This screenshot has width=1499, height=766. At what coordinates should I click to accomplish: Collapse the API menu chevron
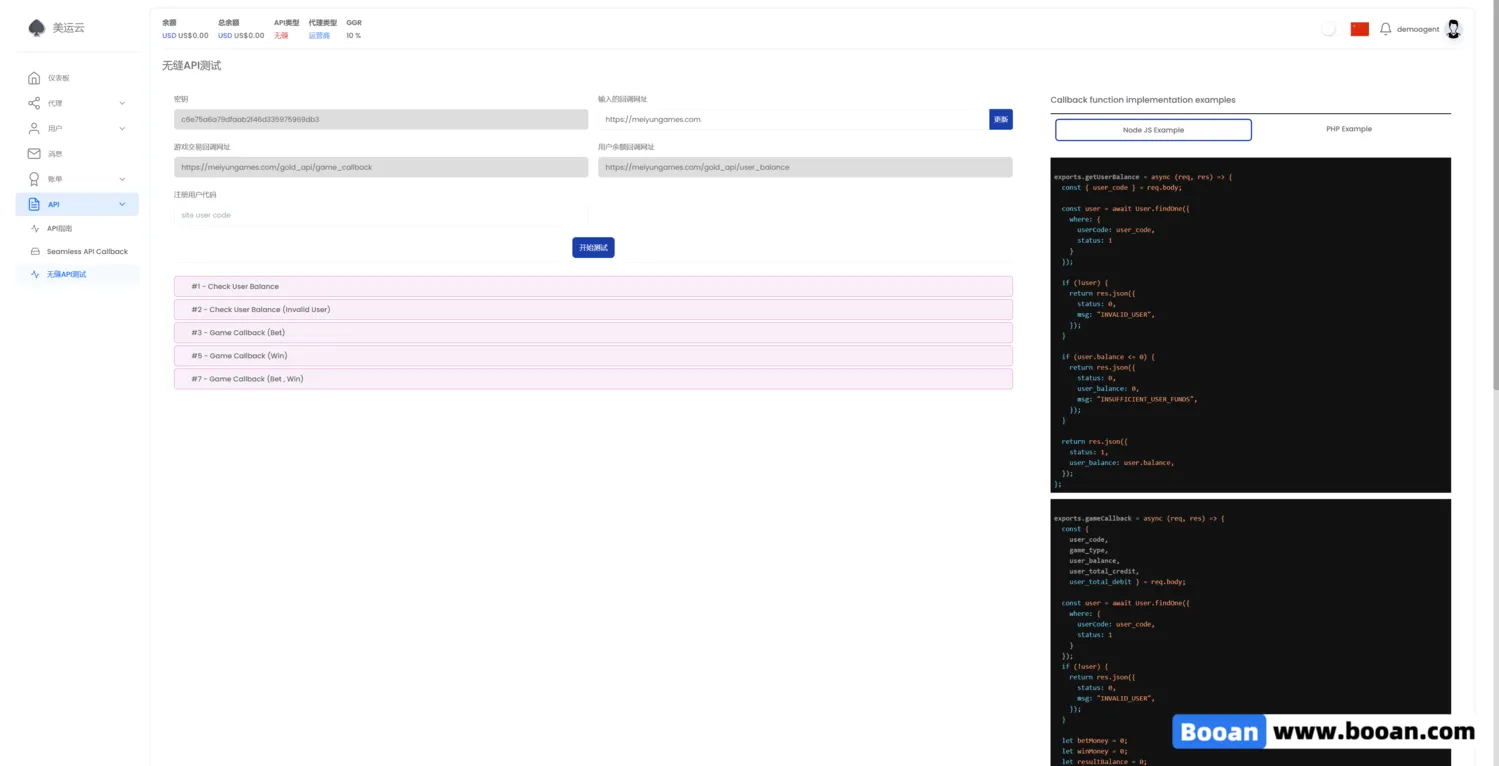[122, 205]
